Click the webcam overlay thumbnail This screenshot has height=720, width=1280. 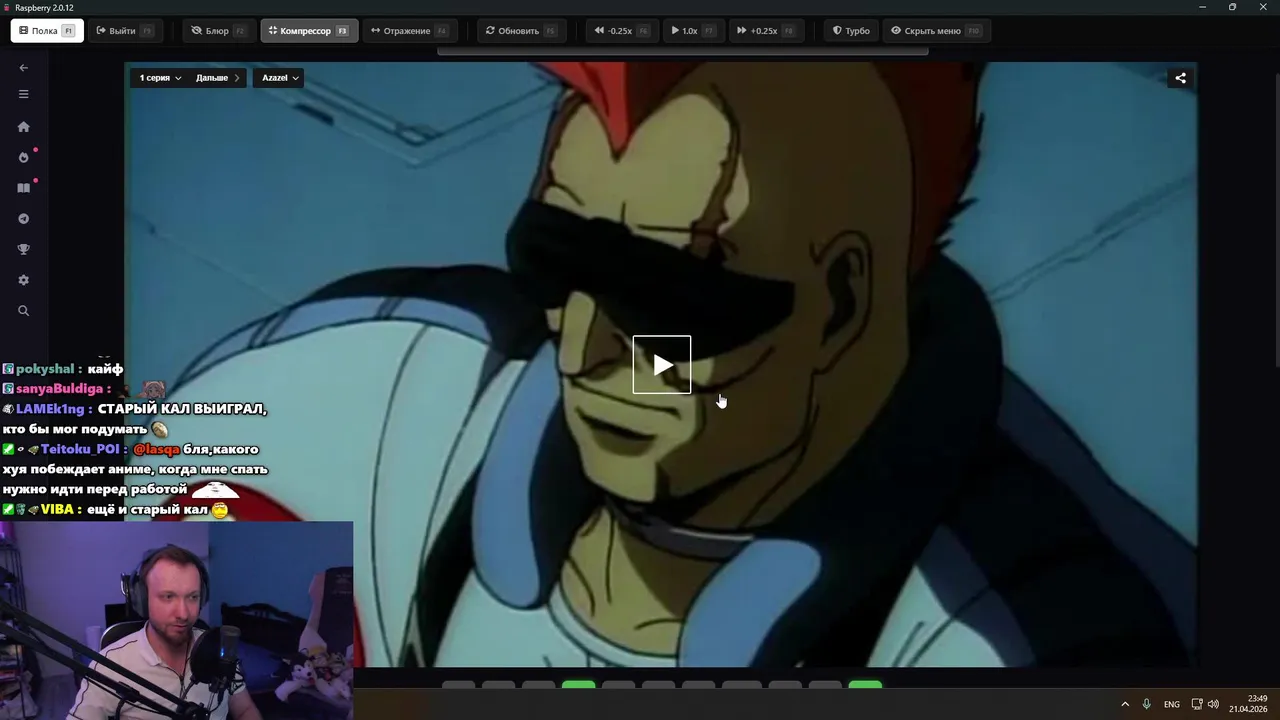[176, 620]
